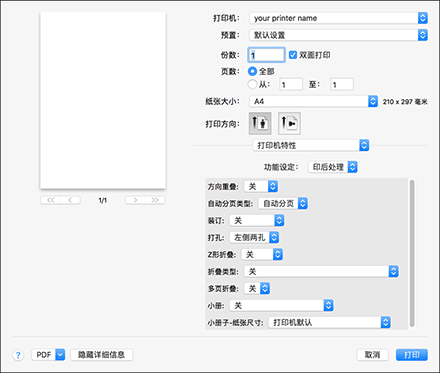Screen dimensions: 440x373
Task: Select landscape print orientation icon
Action: (289, 124)
